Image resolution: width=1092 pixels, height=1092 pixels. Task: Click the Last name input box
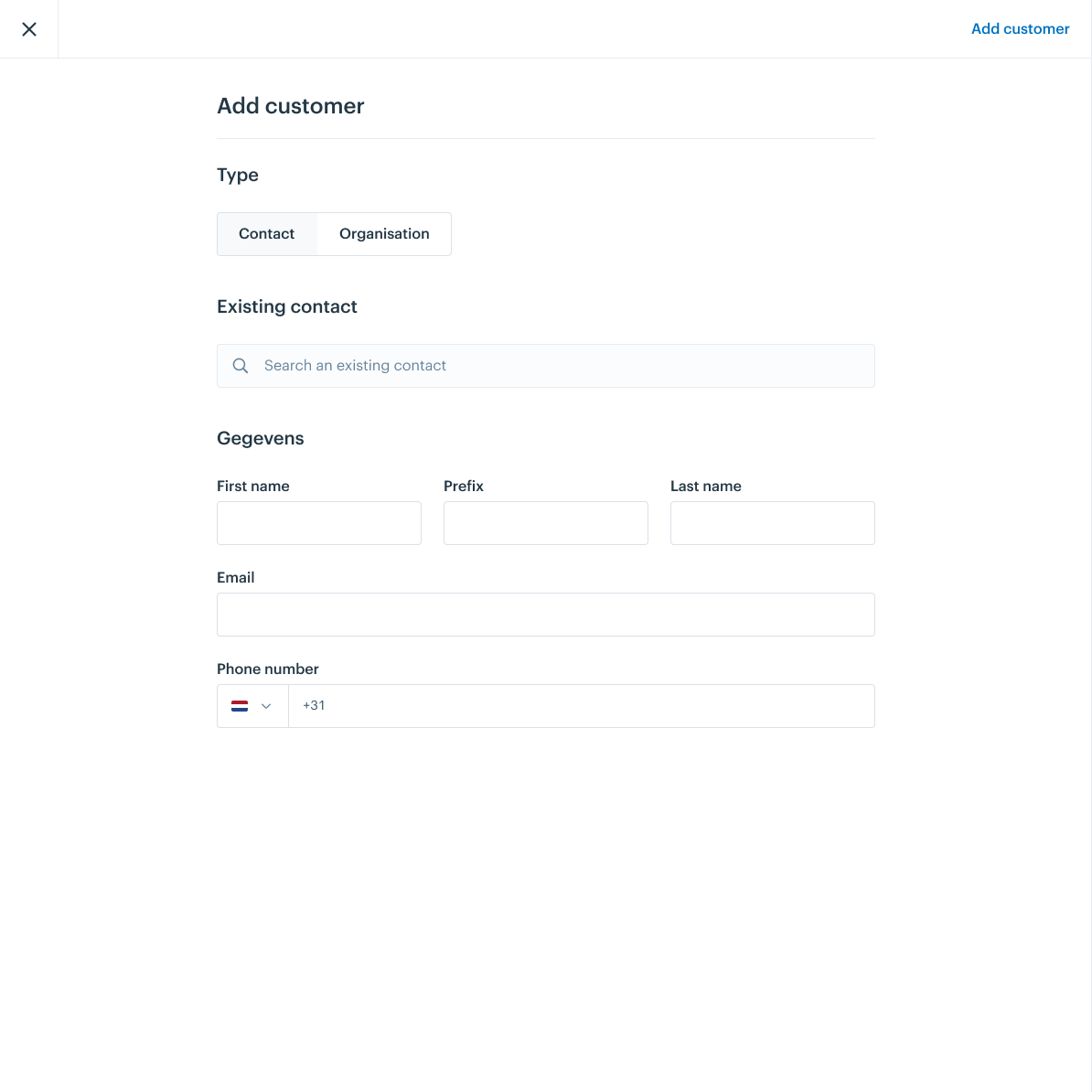(772, 523)
